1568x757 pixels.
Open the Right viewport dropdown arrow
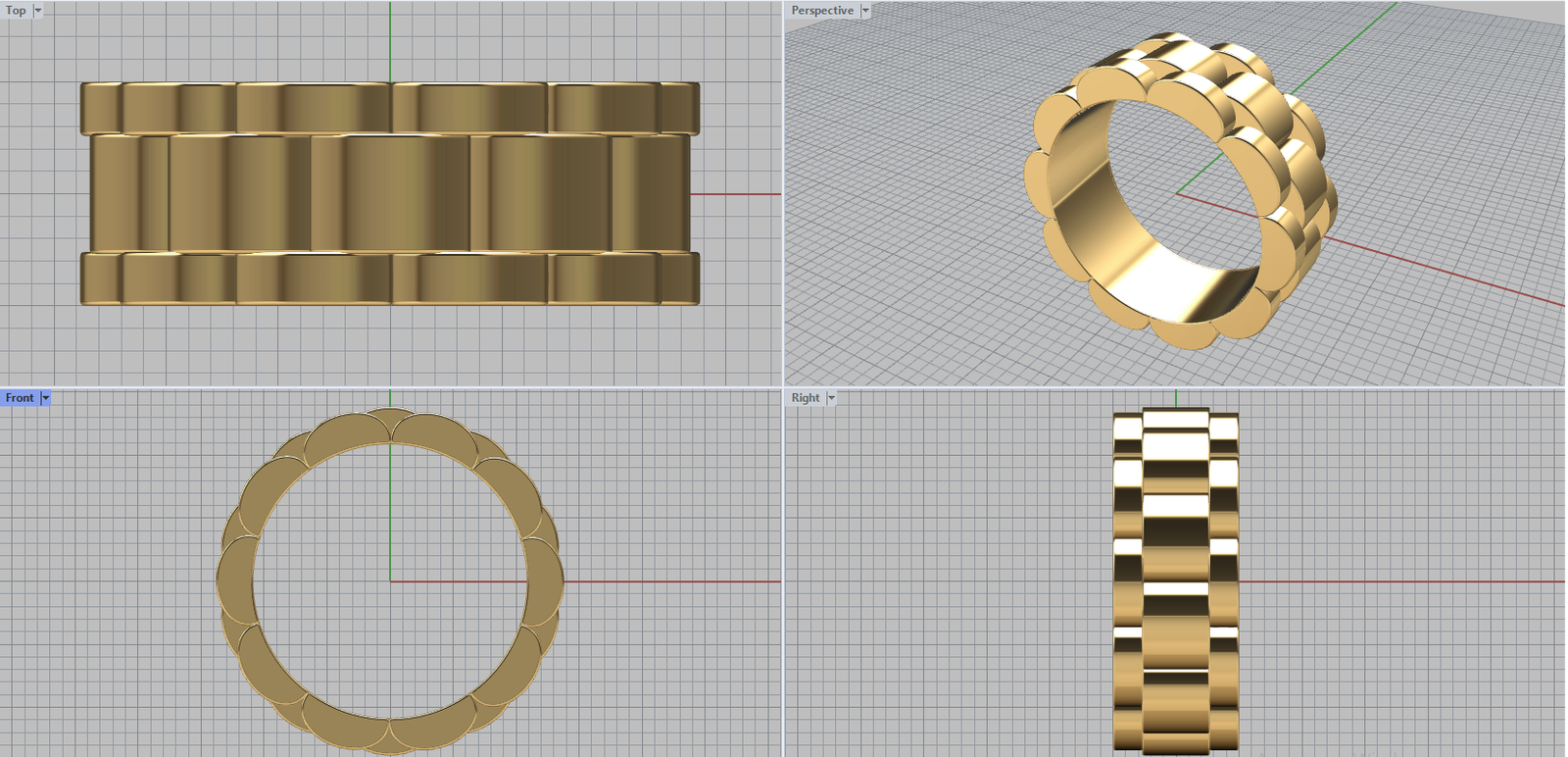(831, 398)
